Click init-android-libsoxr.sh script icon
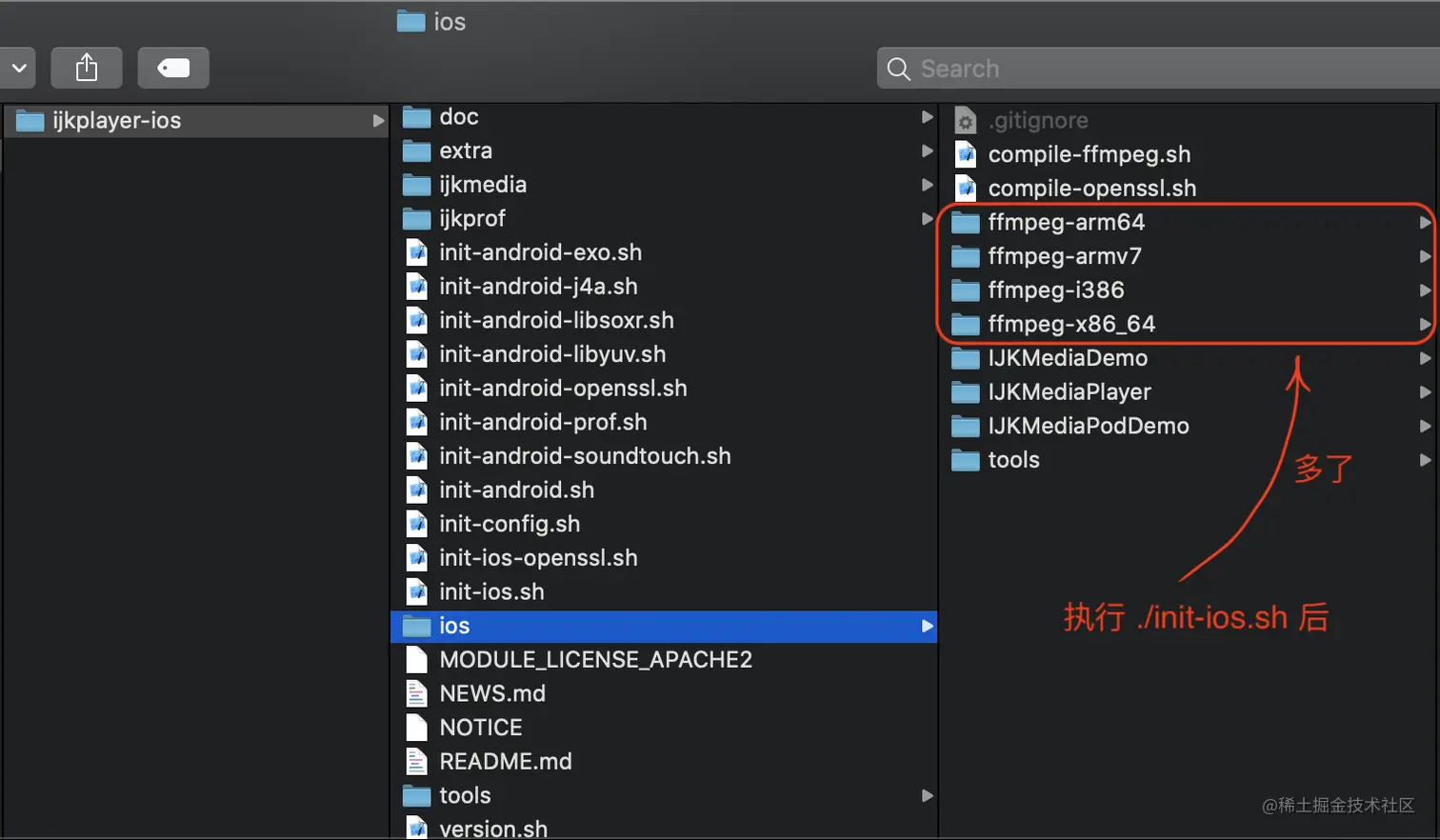 click(x=416, y=321)
